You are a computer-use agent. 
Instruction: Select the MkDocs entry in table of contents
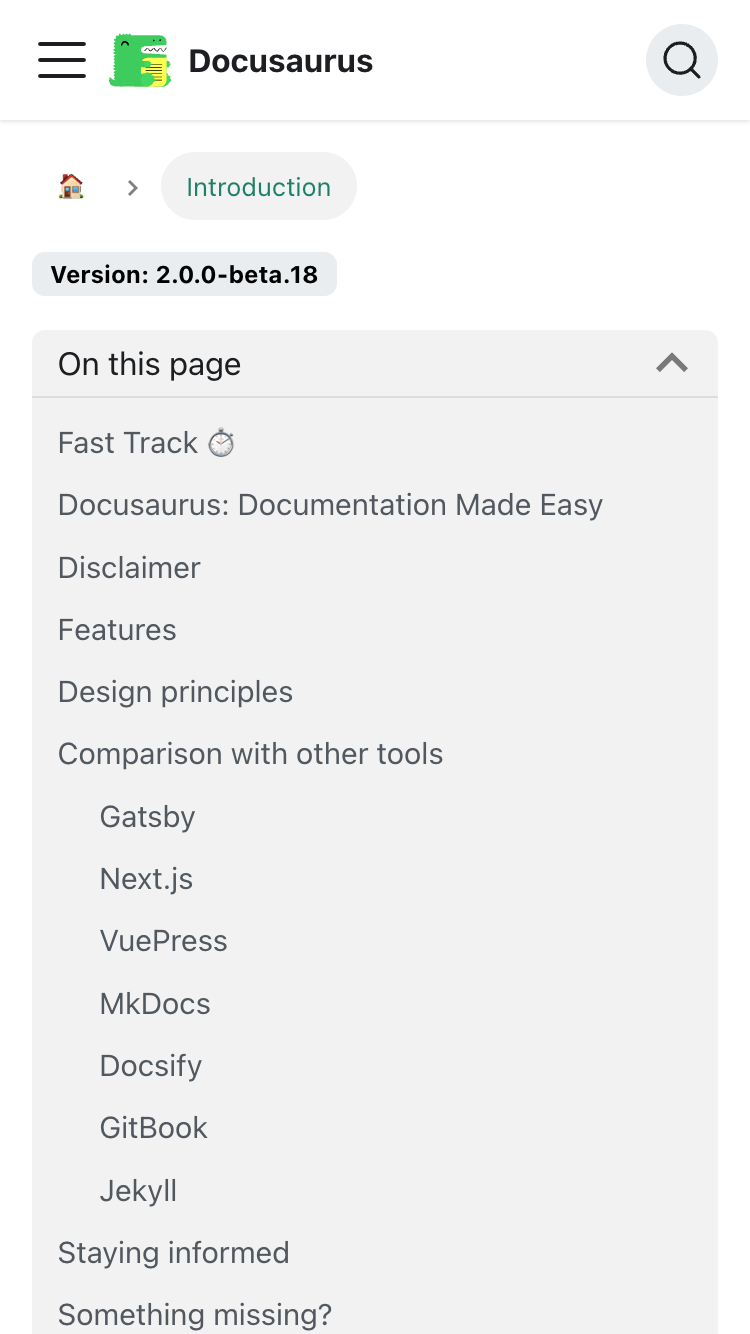pos(155,1003)
